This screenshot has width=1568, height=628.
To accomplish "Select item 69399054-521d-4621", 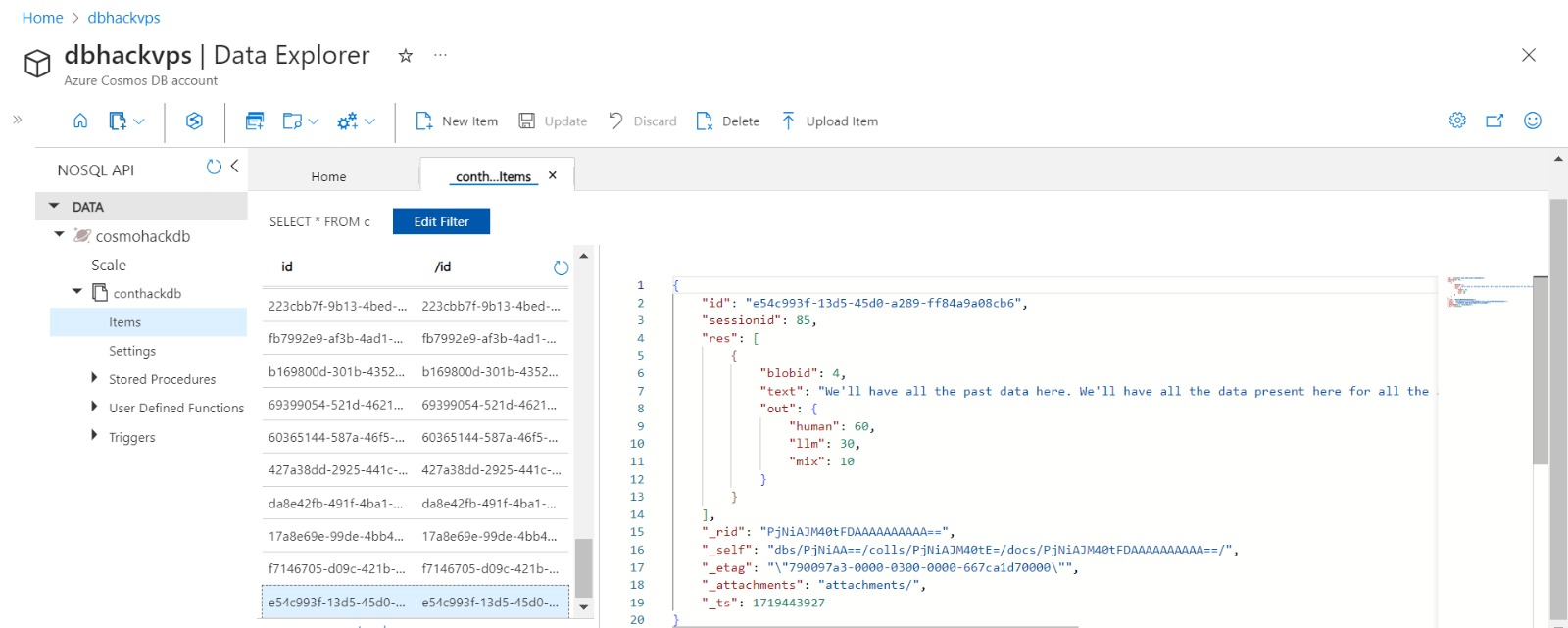I will tap(415, 405).
